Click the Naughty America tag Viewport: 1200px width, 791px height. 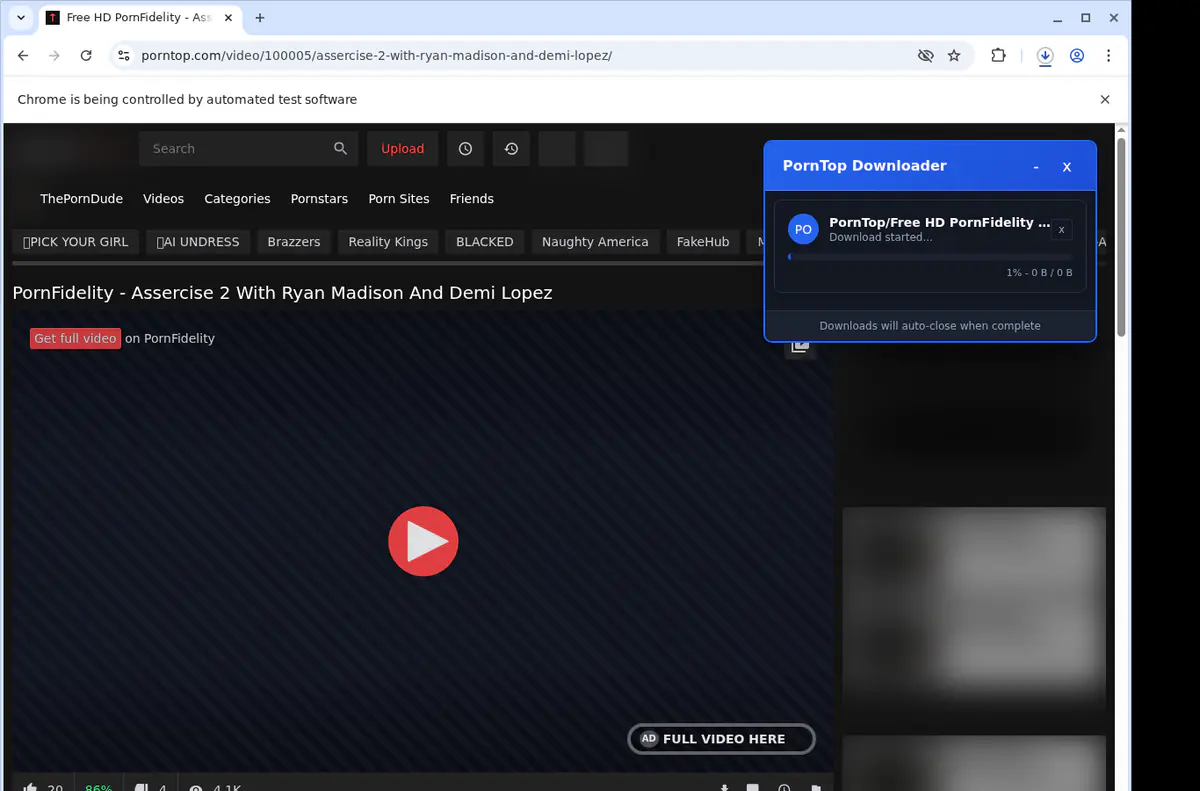point(595,242)
